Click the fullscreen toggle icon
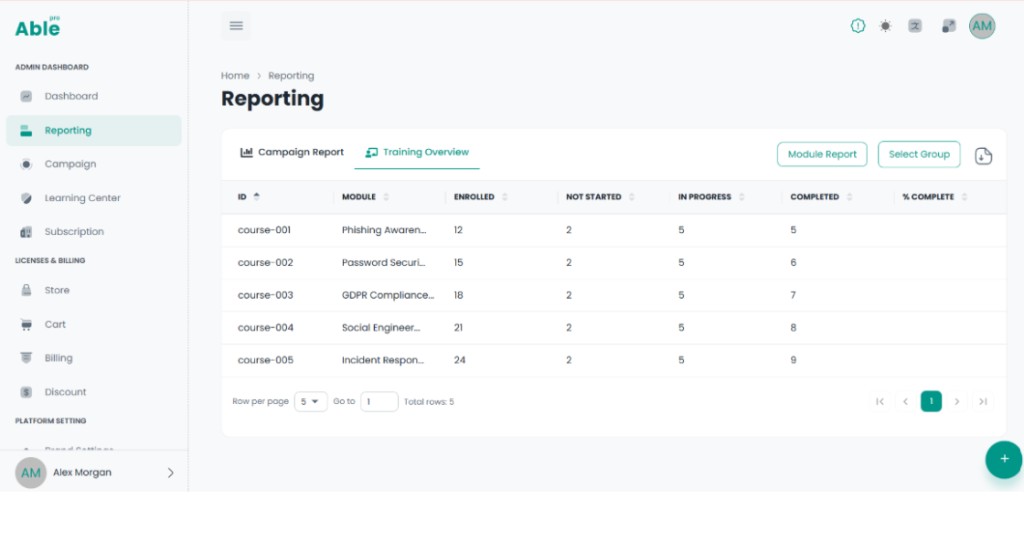Screen dimensions: 1024x552 [948, 26]
